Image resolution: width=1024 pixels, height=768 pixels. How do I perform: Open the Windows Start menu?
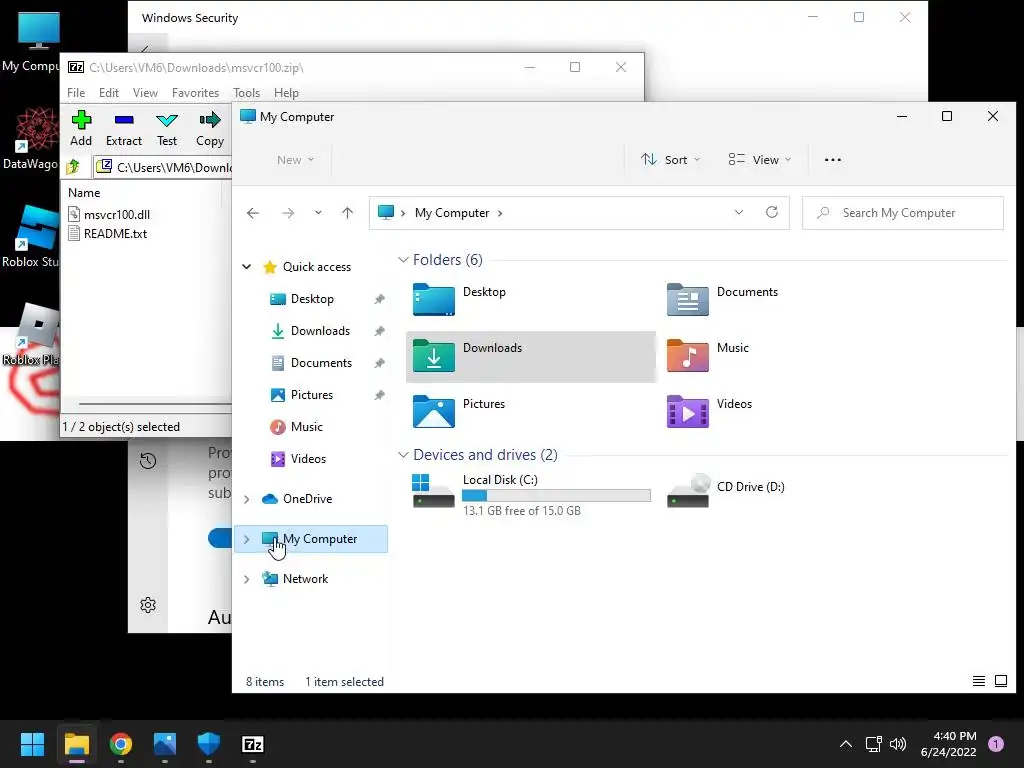coord(32,744)
